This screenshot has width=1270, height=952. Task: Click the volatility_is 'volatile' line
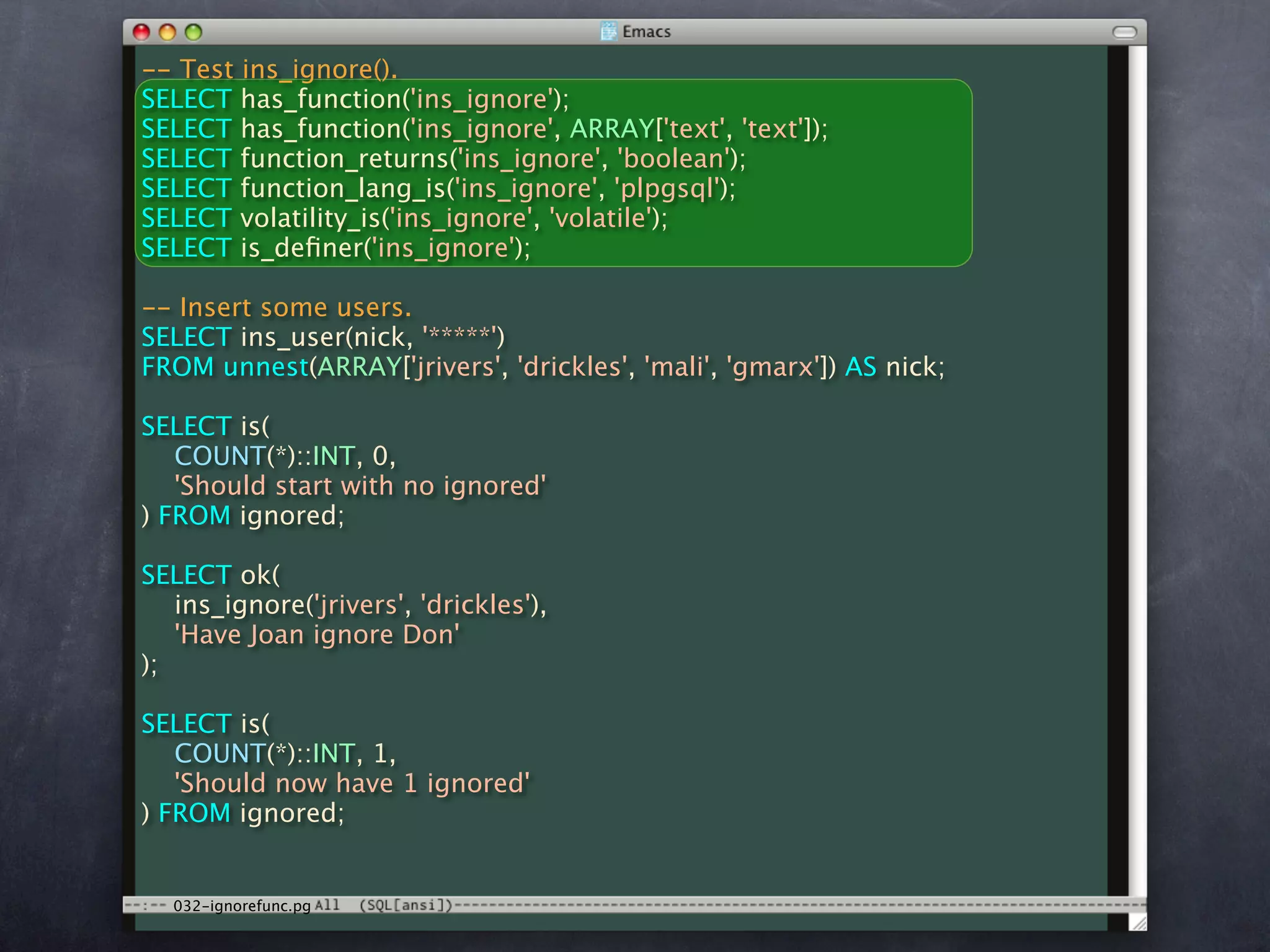pyautogui.click(x=404, y=218)
